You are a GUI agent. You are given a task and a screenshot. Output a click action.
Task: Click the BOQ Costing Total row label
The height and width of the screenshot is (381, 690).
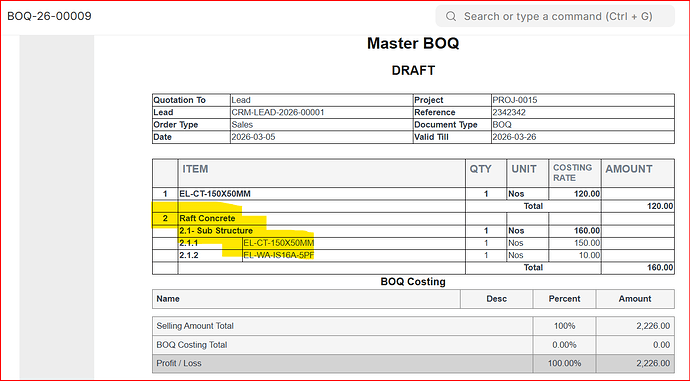point(191,345)
